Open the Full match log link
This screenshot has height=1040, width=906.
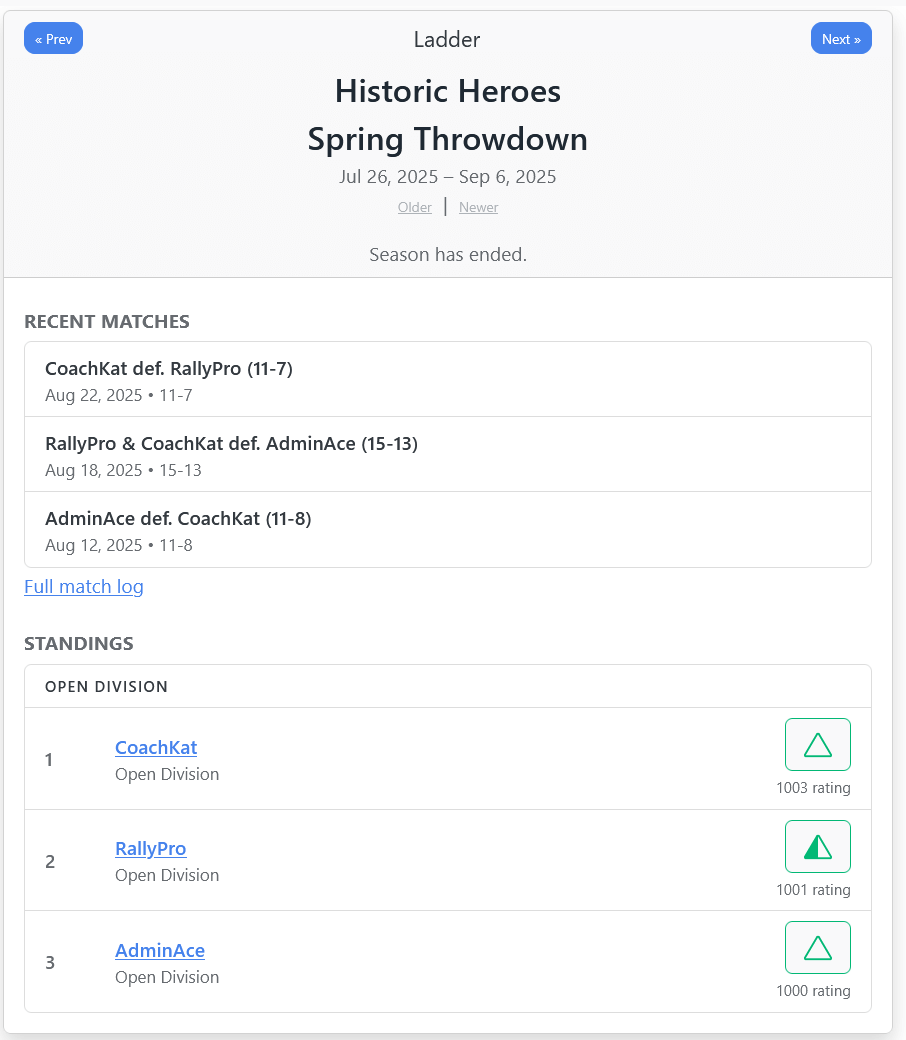click(84, 587)
